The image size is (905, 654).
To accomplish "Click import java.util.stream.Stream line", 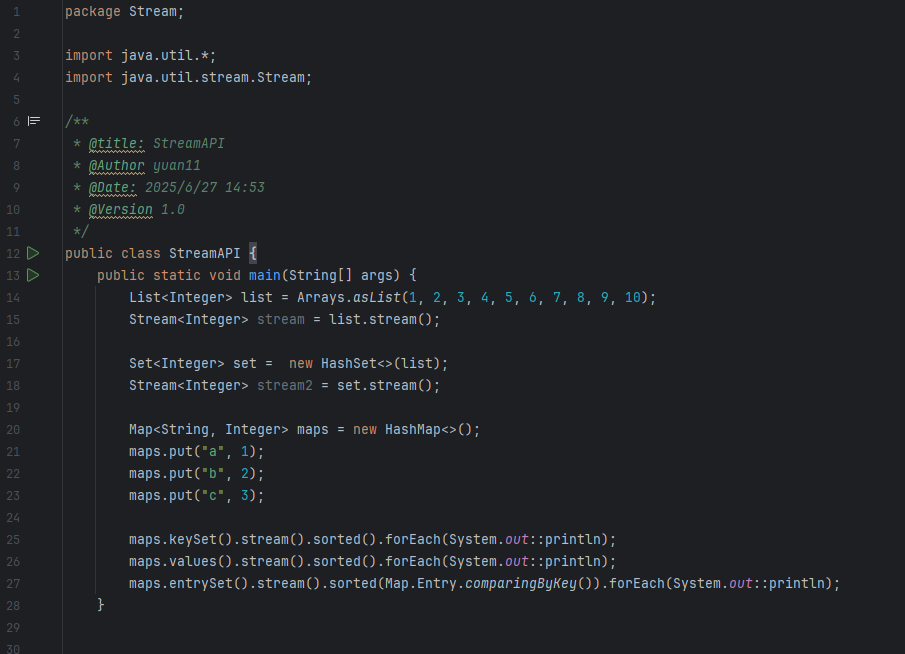I will tap(188, 77).
